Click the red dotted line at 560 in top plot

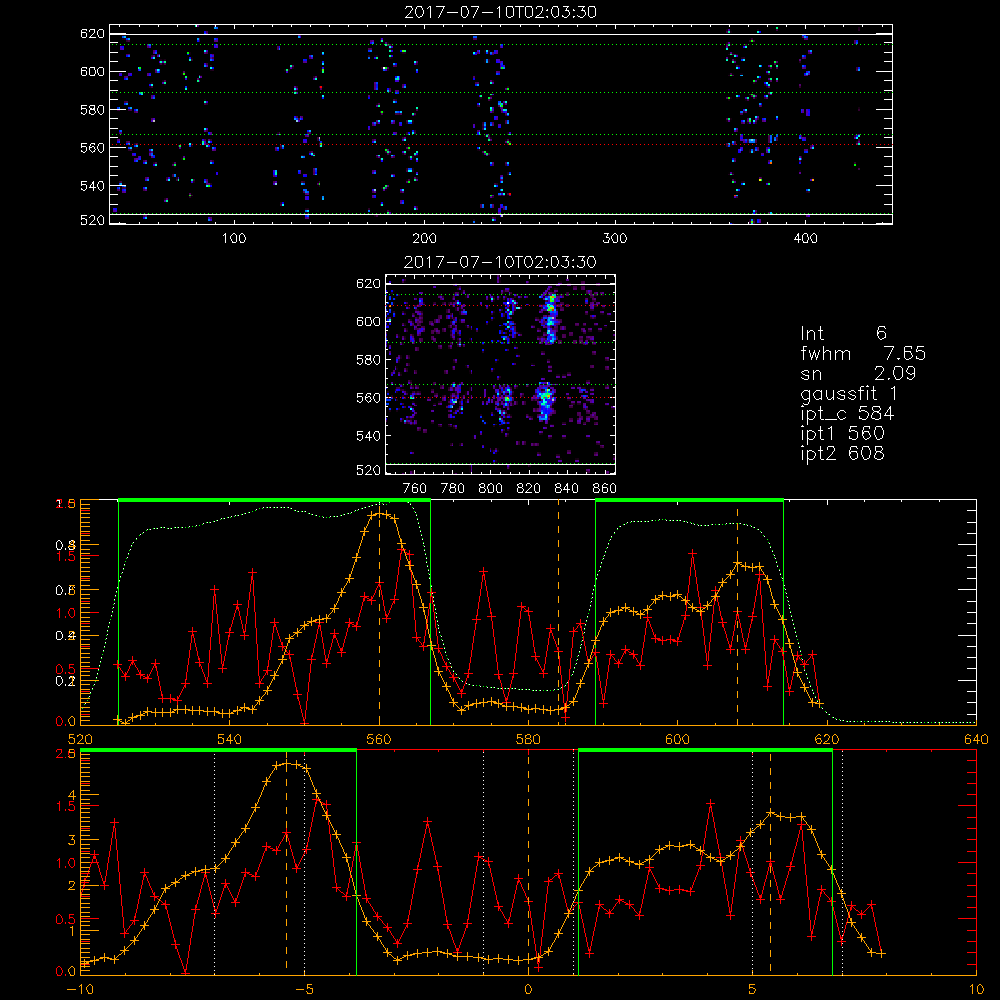pyautogui.click(x=501, y=145)
